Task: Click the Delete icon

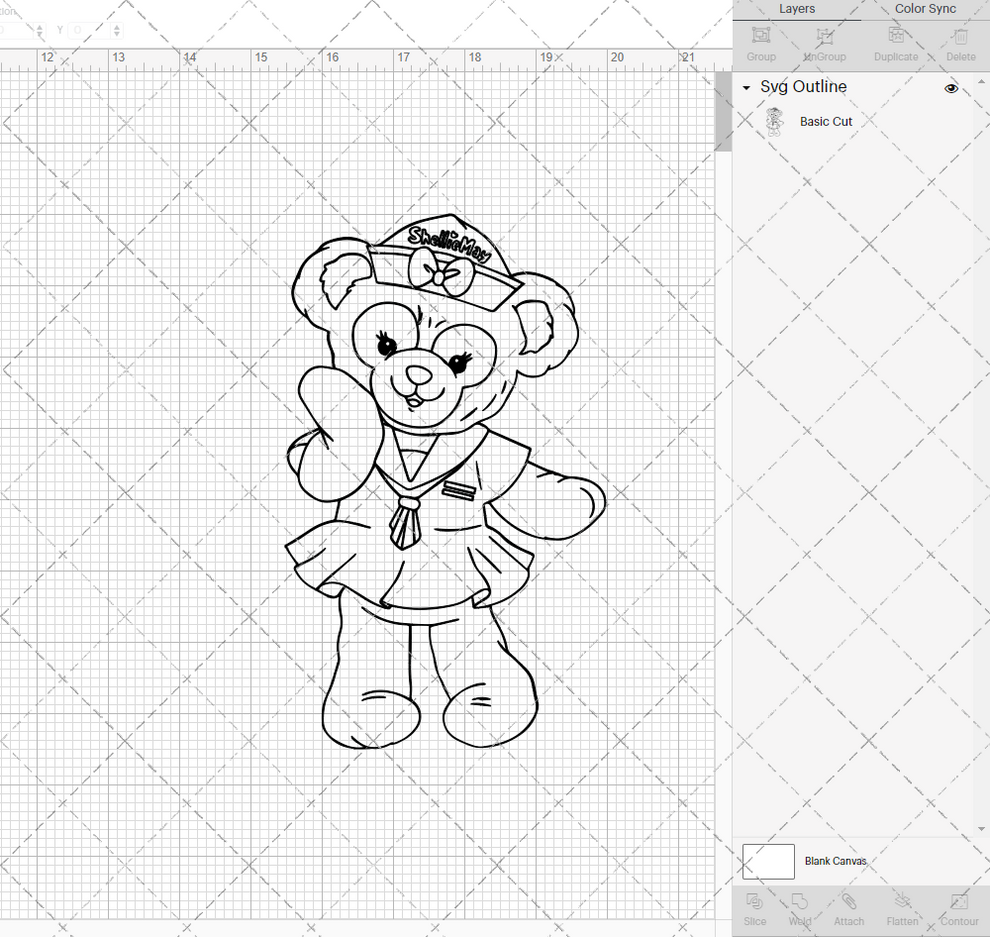Action: tap(960, 42)
